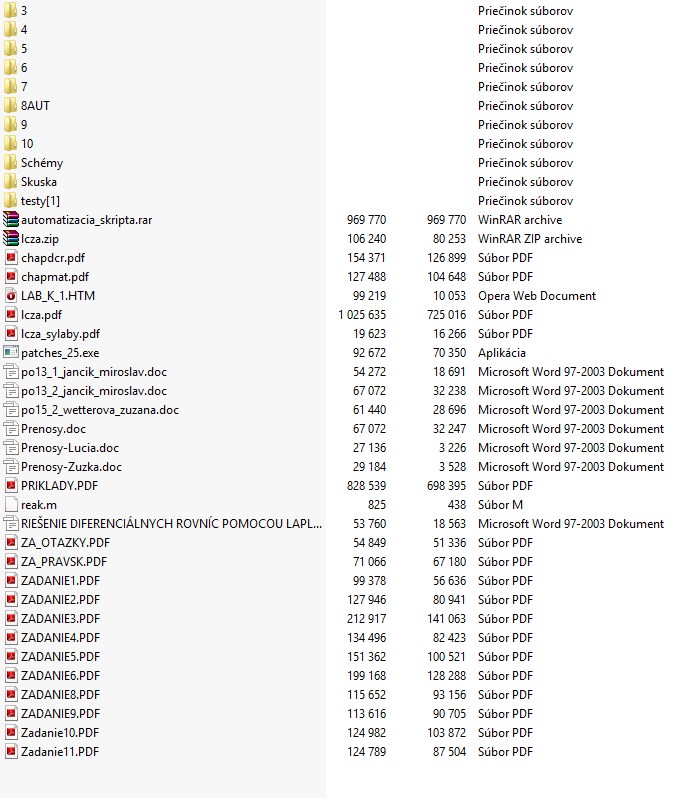Select the Zadanie11.PDF file name
Screen dimensions: 694x798
(x=60, y=752)
